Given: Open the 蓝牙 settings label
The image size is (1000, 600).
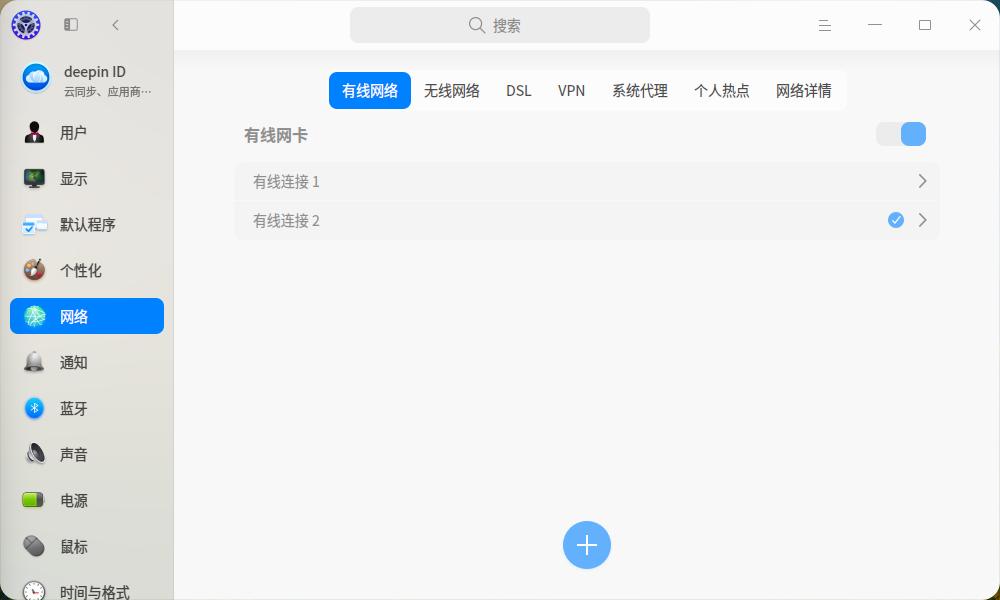Looking at the screenshot, I should pos(73,408).
